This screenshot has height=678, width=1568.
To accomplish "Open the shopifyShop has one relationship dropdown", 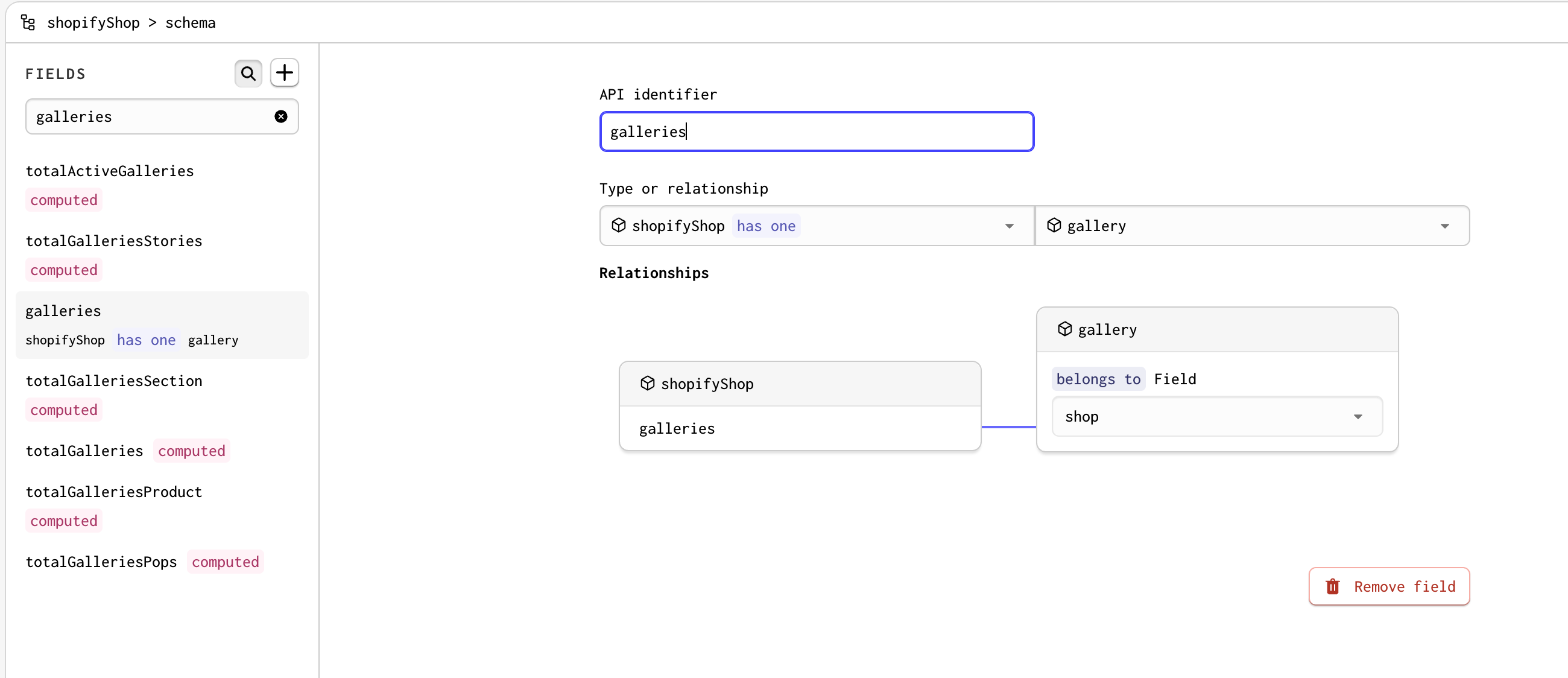I will coord(816,226).
